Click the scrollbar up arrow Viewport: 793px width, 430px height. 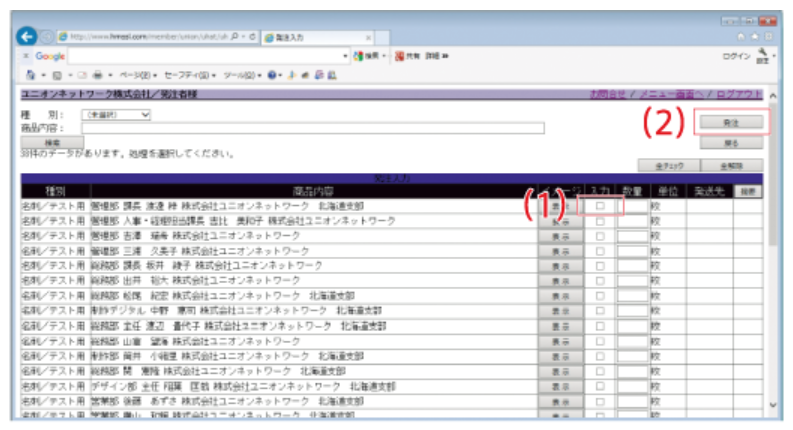pos(772,96)
